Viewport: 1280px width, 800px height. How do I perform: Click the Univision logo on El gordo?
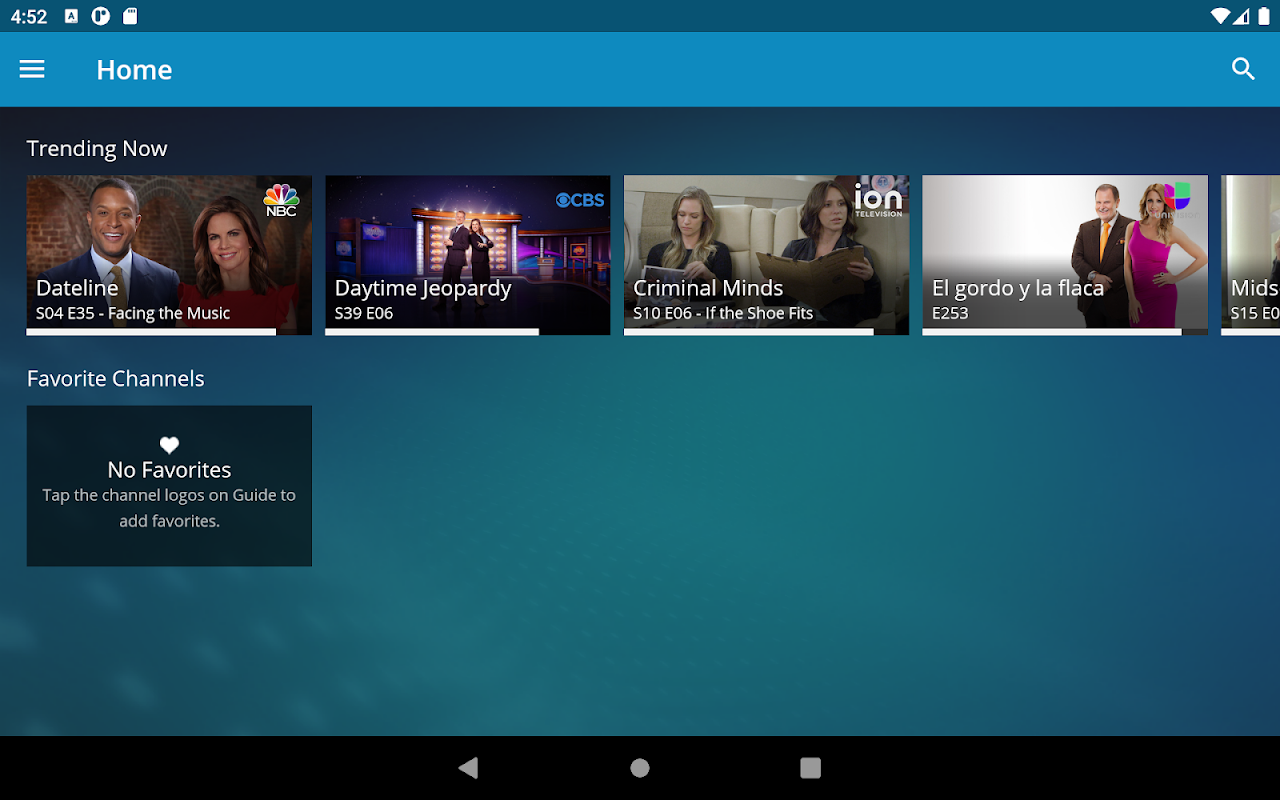[1177, 199]
